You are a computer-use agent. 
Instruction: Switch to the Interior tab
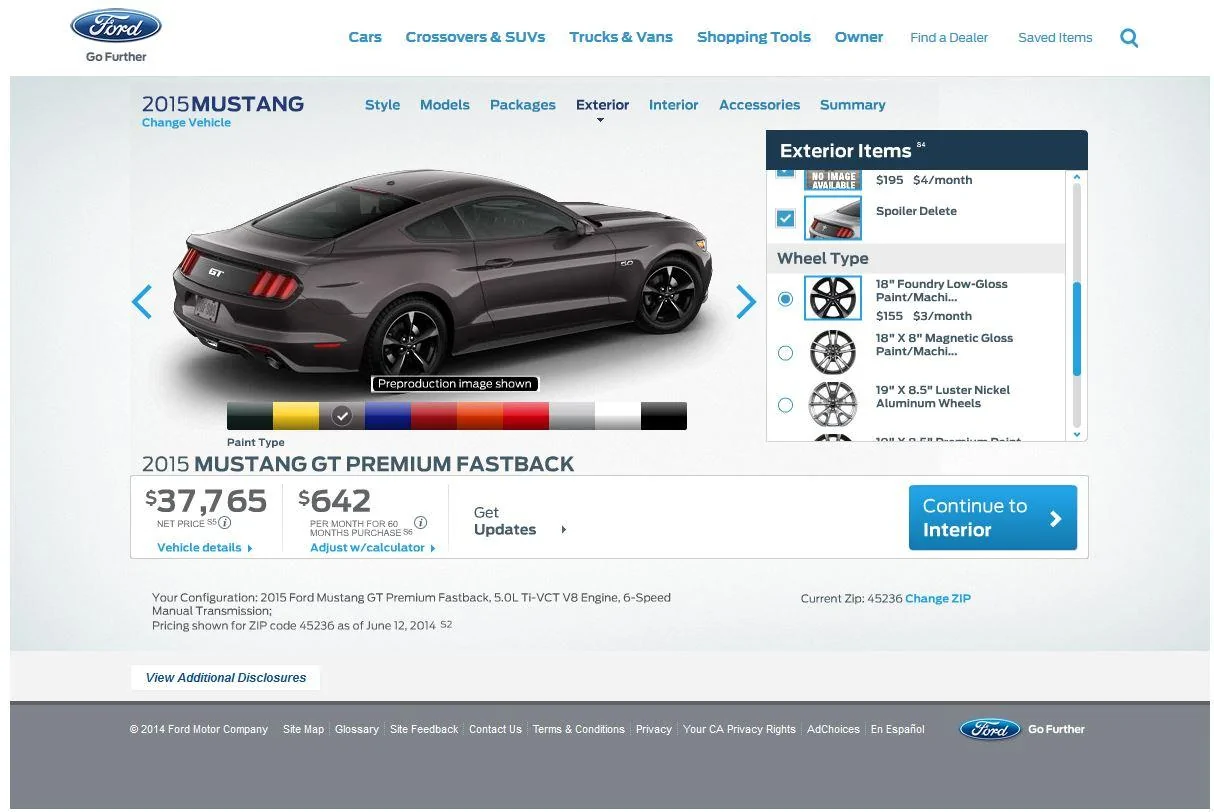[x=674, y=105]
